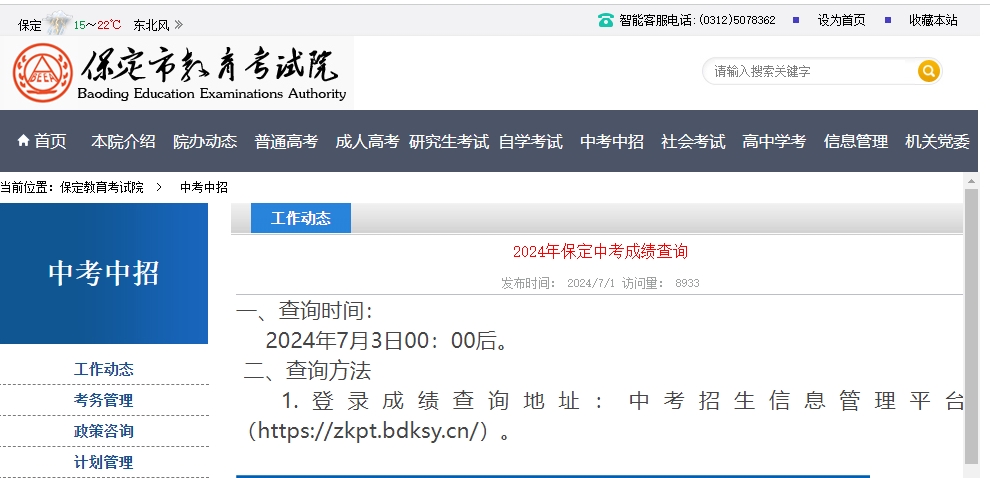Click the 发布时间 2024/7/1 text
Screen dimensions: 990x478
[x=558, y=283]
